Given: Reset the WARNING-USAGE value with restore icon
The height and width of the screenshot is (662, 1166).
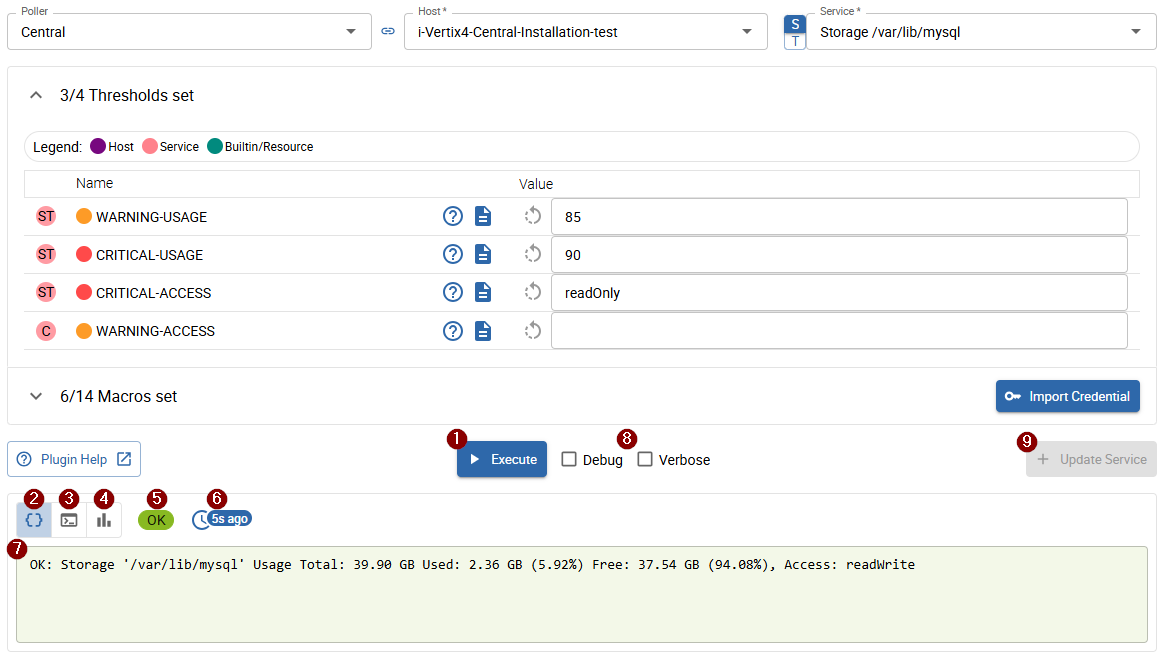Looking at the screenshot, I should click(533, 216).
